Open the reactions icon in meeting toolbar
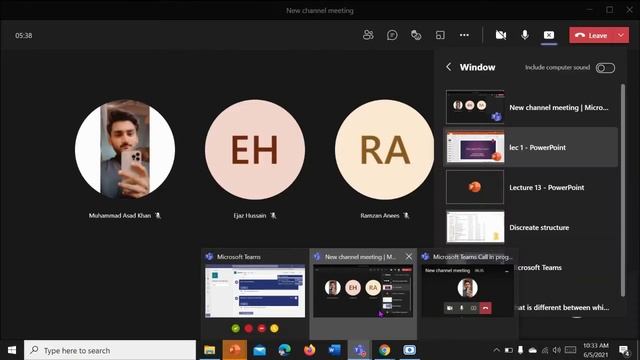Viewport: 640px width, 360px height. point(416,35)
